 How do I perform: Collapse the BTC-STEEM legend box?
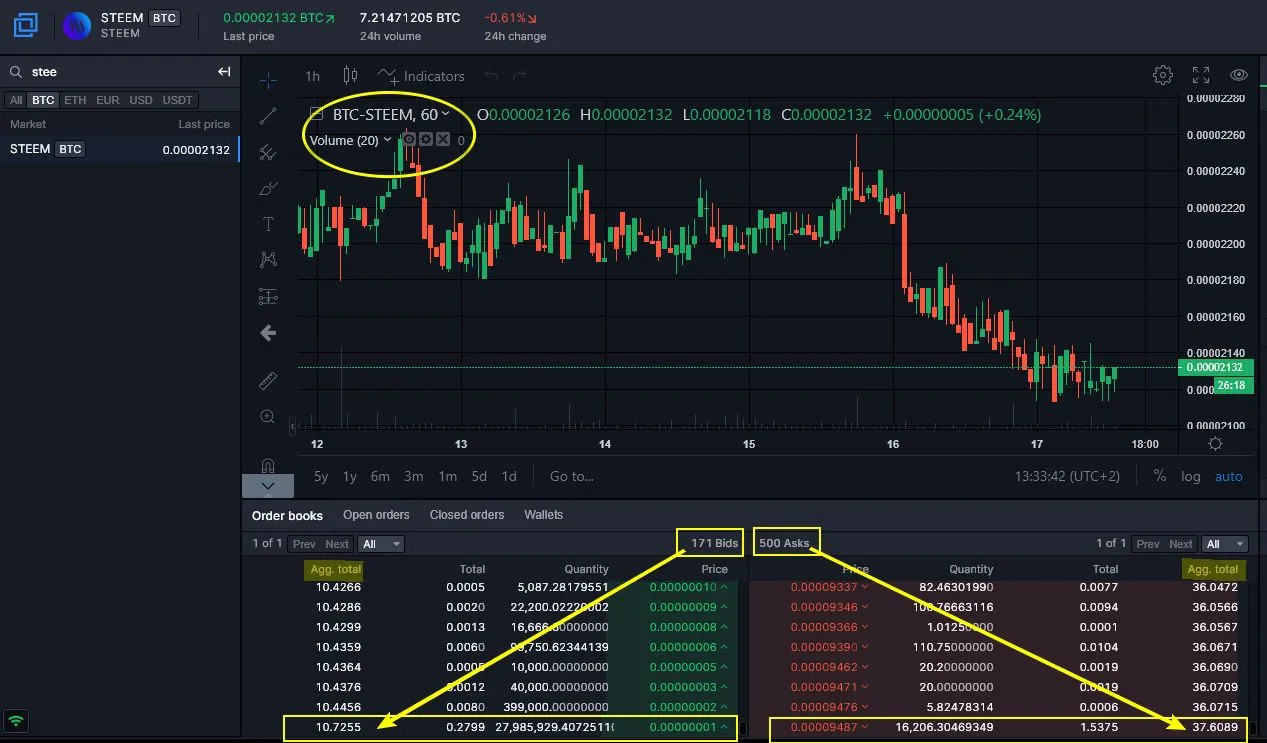point(316,115)
